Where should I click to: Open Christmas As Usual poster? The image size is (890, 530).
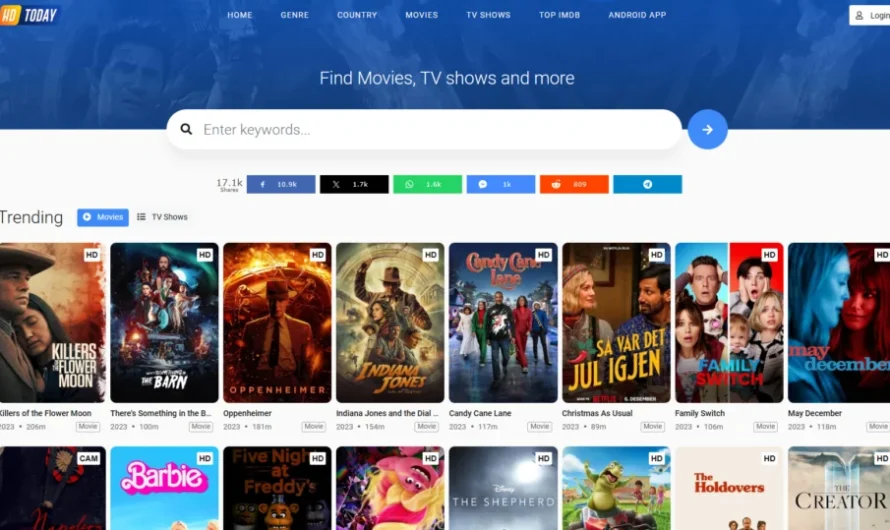click(616, 323)
